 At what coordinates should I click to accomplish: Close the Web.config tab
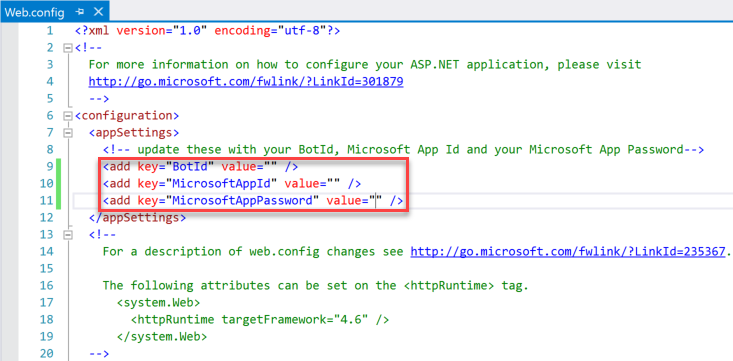[98, 11]
